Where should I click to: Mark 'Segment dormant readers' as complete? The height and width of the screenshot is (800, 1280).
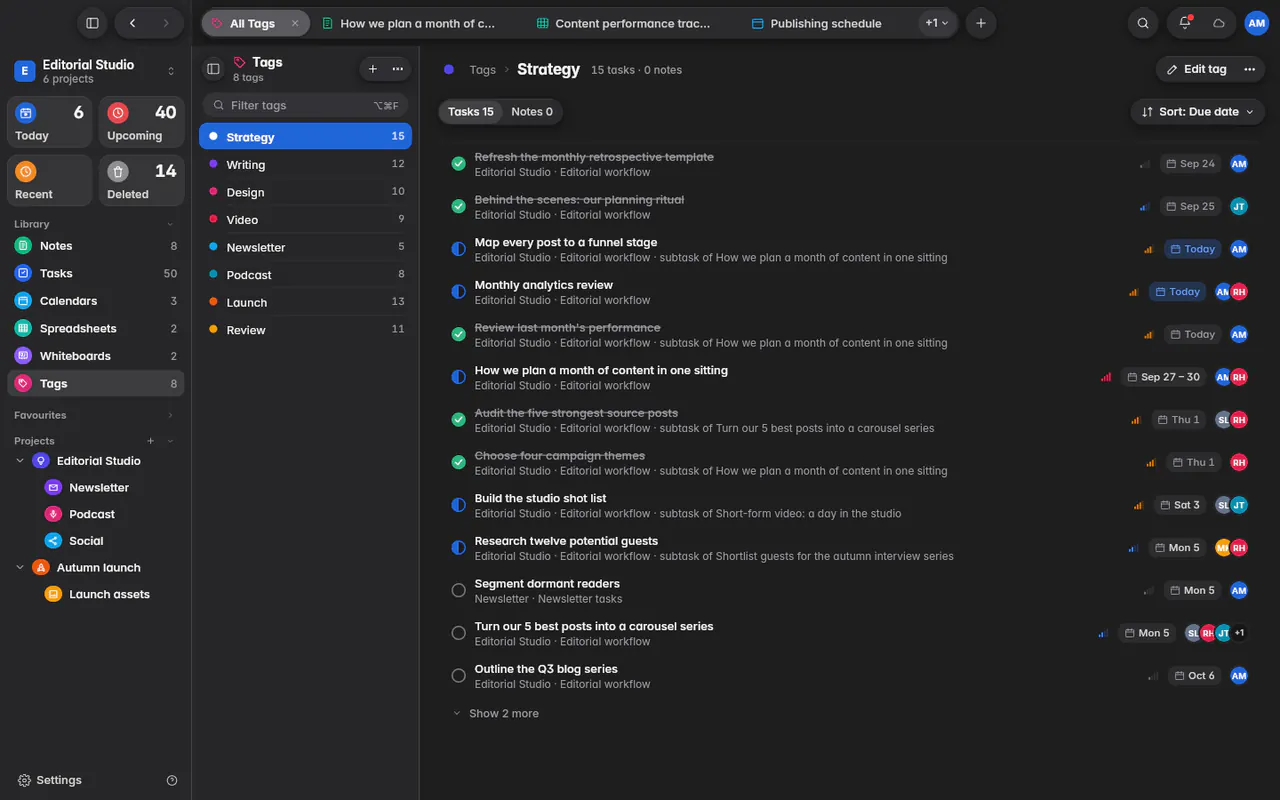point(458,591)
